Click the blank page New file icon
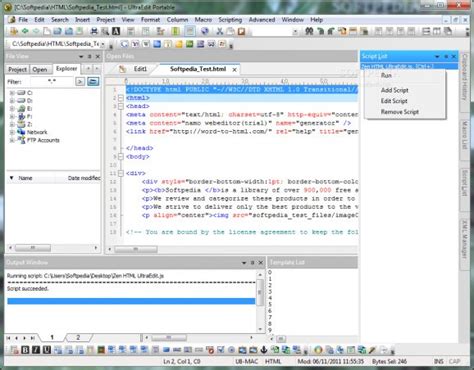The width and height of the screenshot is (474, 370). pos(47,31)
